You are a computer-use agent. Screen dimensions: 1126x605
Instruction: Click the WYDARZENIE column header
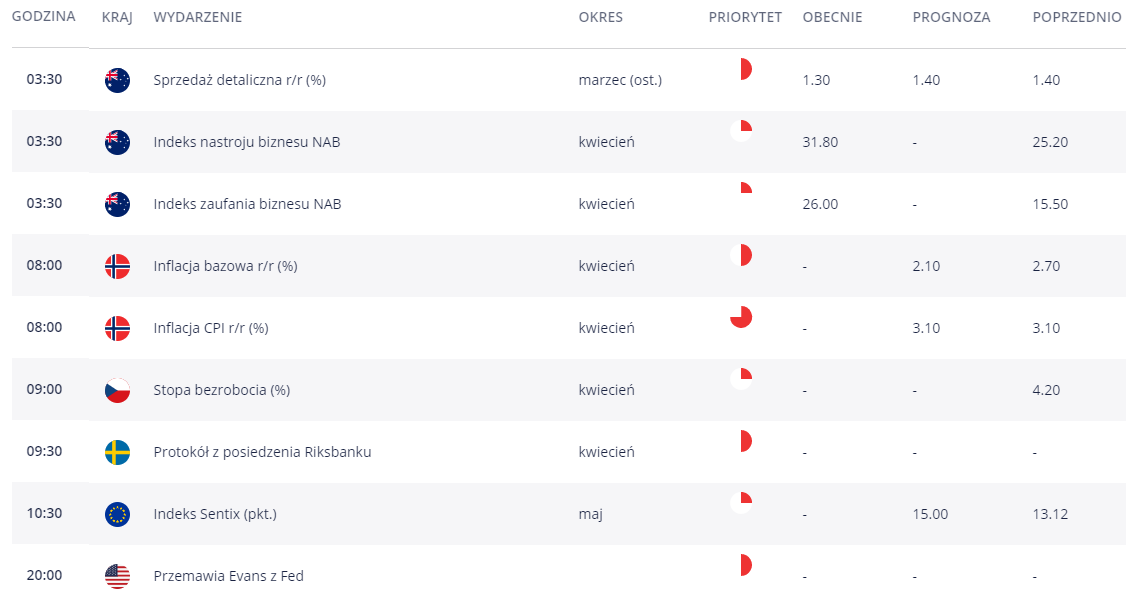tap(197, 17)
